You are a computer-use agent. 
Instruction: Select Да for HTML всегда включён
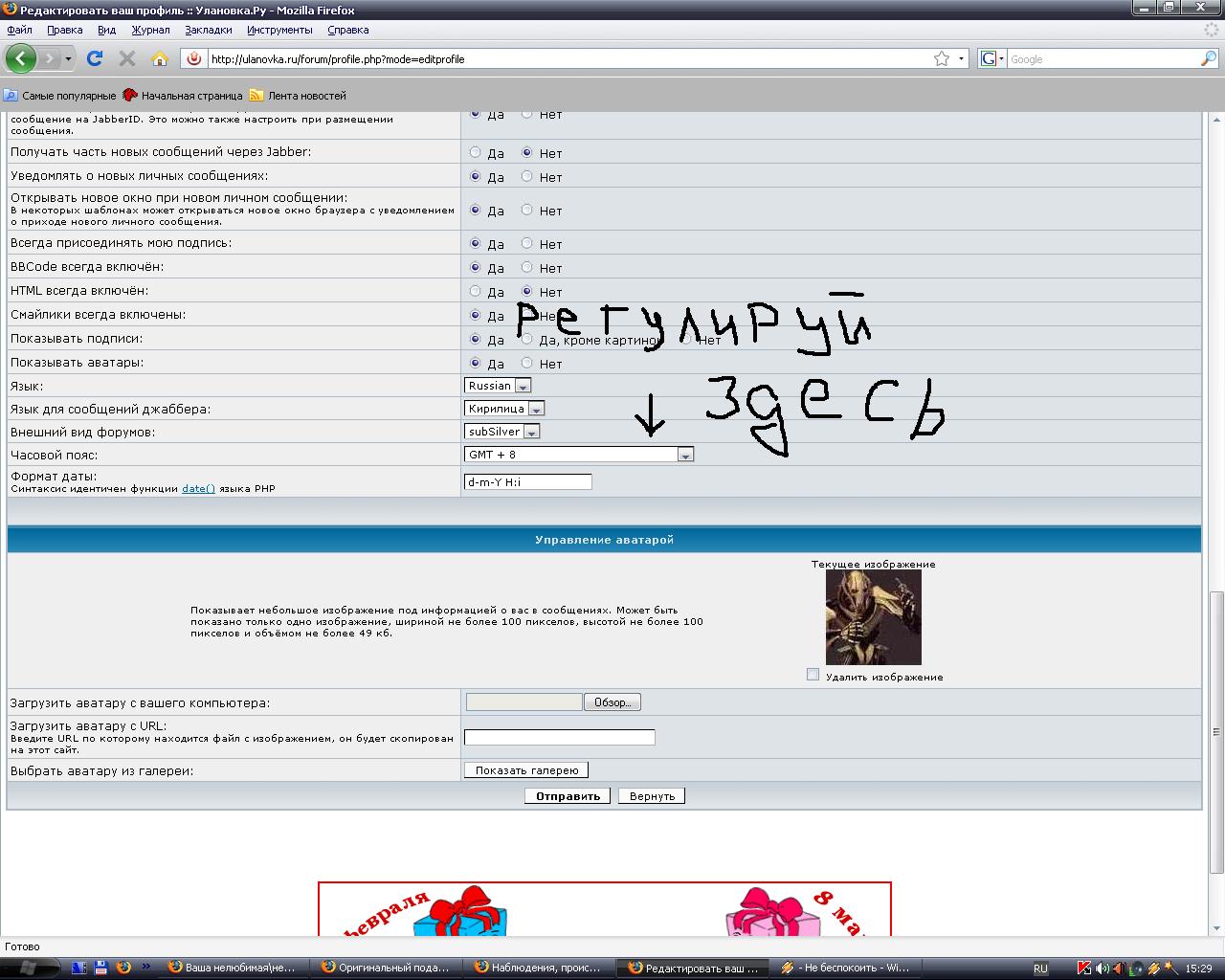click(475, 291)
